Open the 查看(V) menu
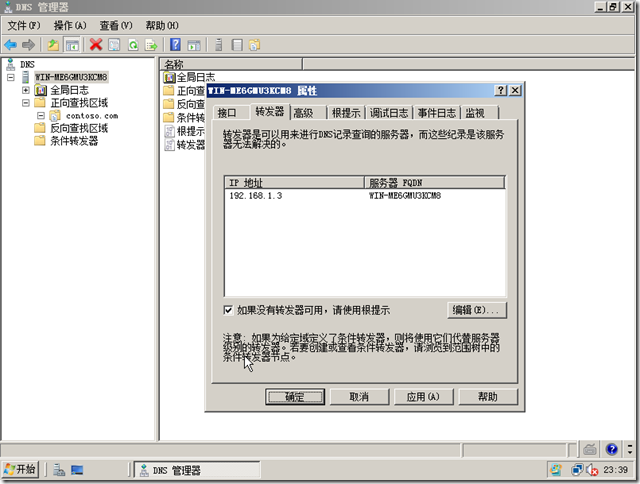Viewport: 640px width, 484px height. click(116, 26)
